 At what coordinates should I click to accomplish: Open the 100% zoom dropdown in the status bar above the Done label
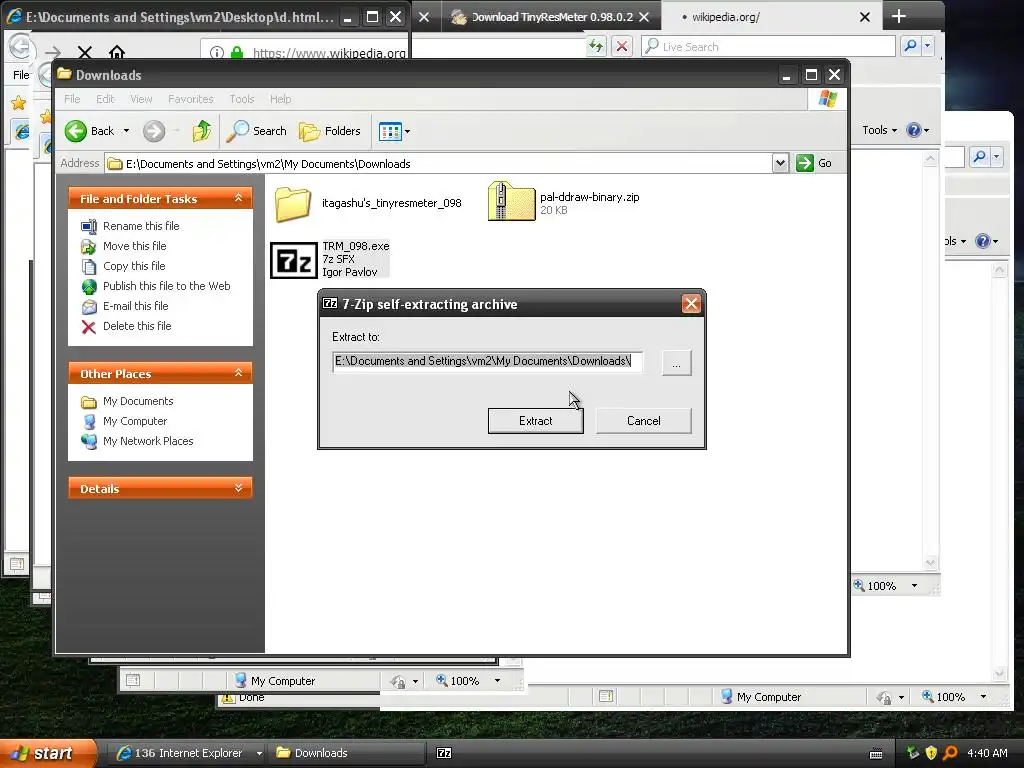497,680
